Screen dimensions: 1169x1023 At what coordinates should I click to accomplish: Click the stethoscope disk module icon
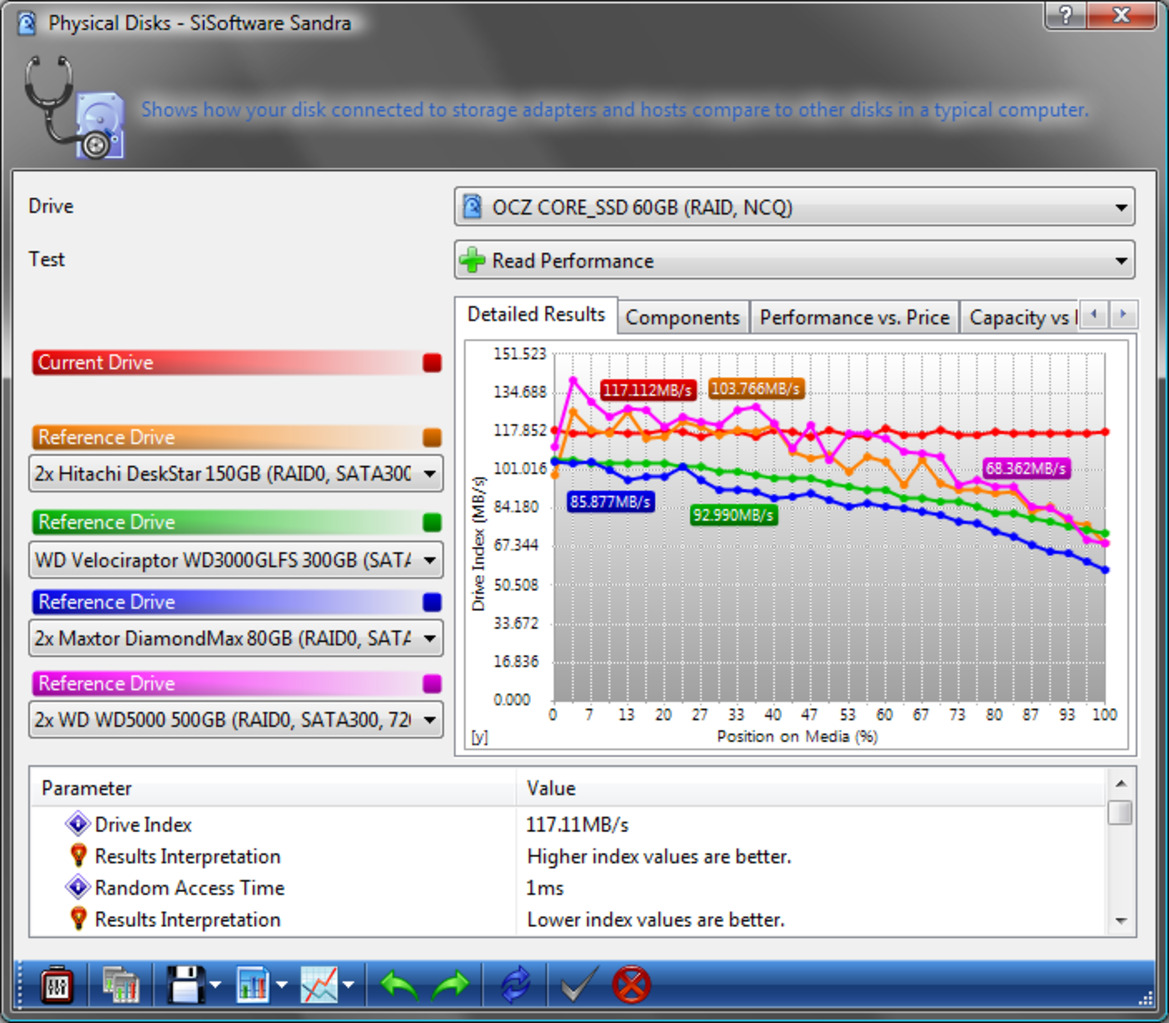coord(75,108)
